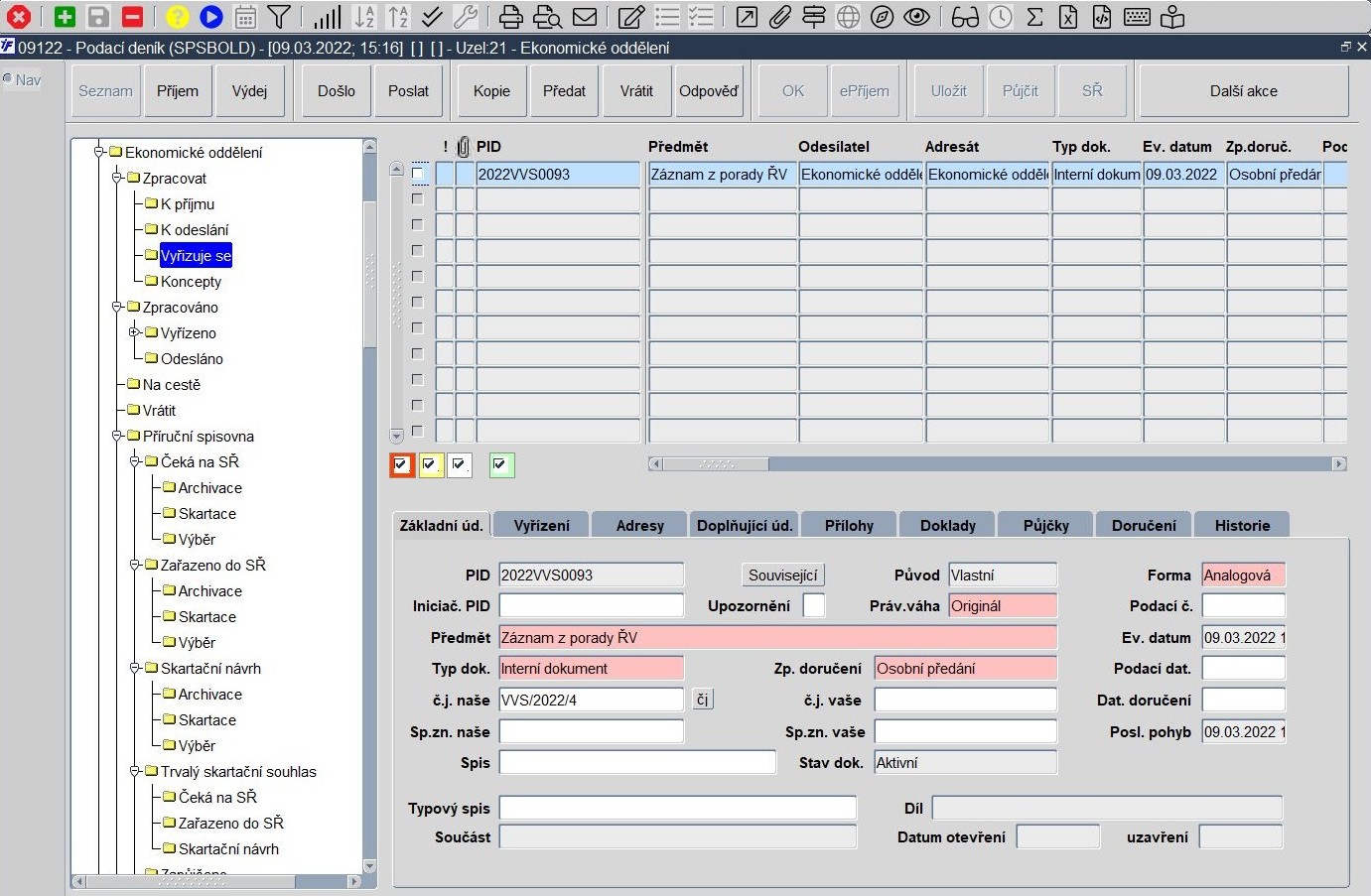Click the sort A-Z descending icon
This screenshot has width=1371, height=896.
tap(365, 17)
